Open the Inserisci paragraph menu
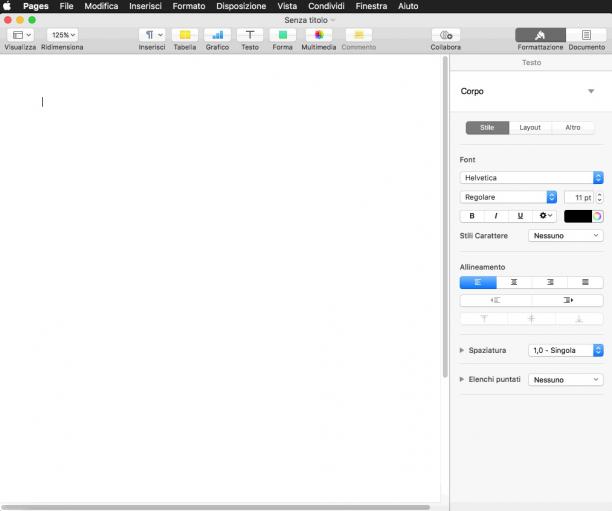Screen dimensions: 612x511 (152, 35)
